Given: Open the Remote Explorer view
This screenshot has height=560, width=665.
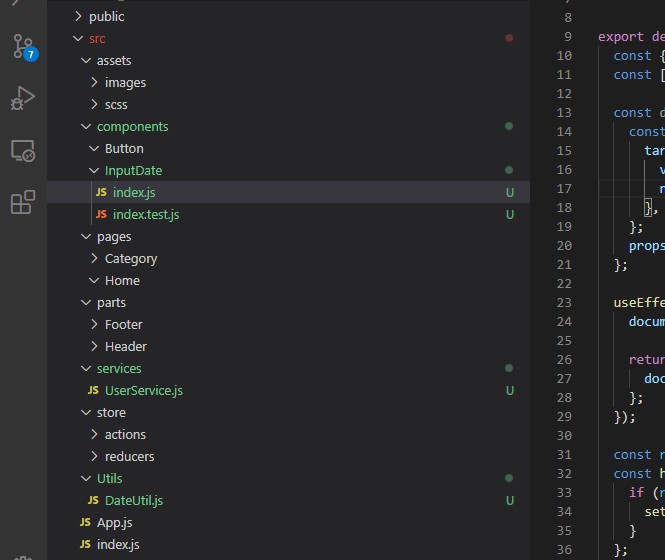Looking at the screenshot, I should 23,151.
